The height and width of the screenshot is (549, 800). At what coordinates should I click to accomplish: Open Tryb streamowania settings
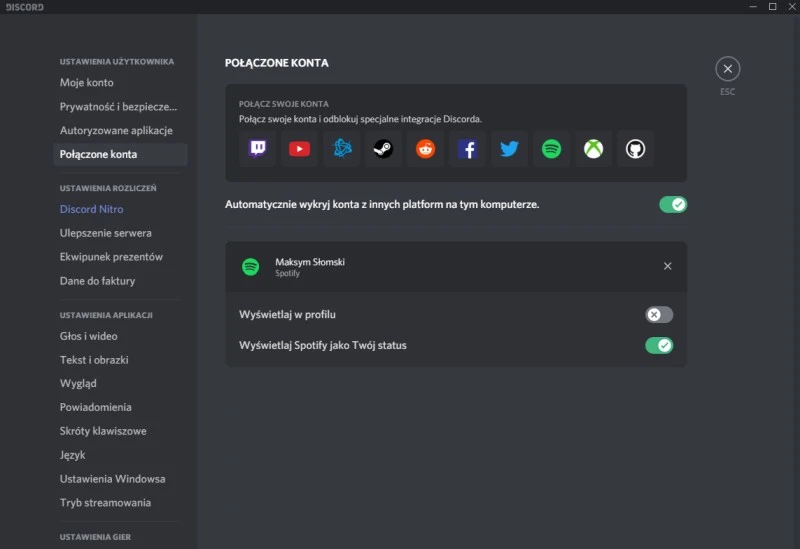[x=120, y=503]
